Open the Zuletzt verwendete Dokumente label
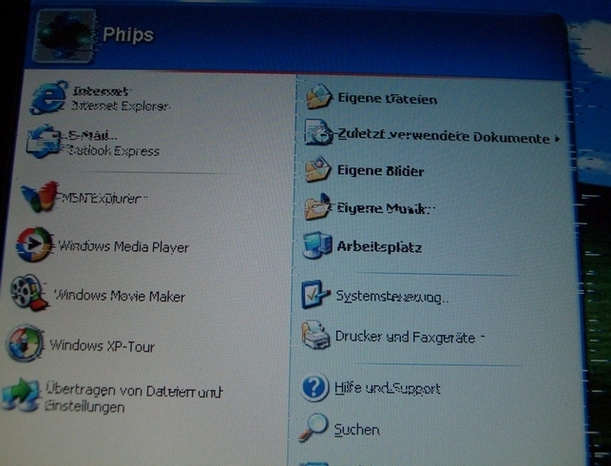The height and width of the screenshot is (466, 611). click(443, 136)
